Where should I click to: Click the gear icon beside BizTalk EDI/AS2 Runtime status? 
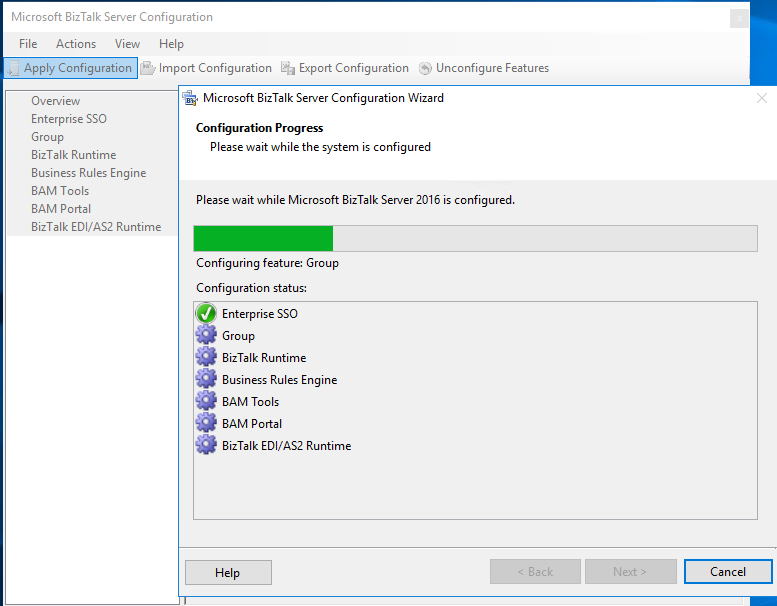pos(206,445)
